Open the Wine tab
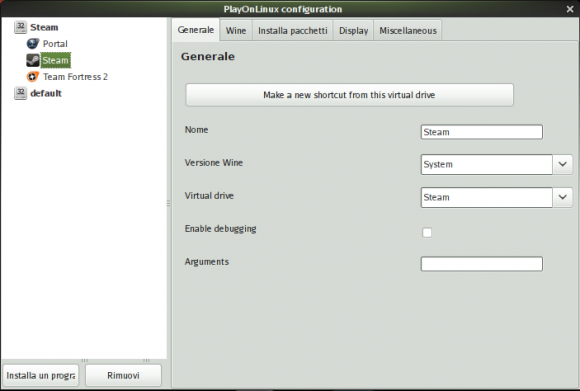The image size is (580, 391). [x=236, y=31]
